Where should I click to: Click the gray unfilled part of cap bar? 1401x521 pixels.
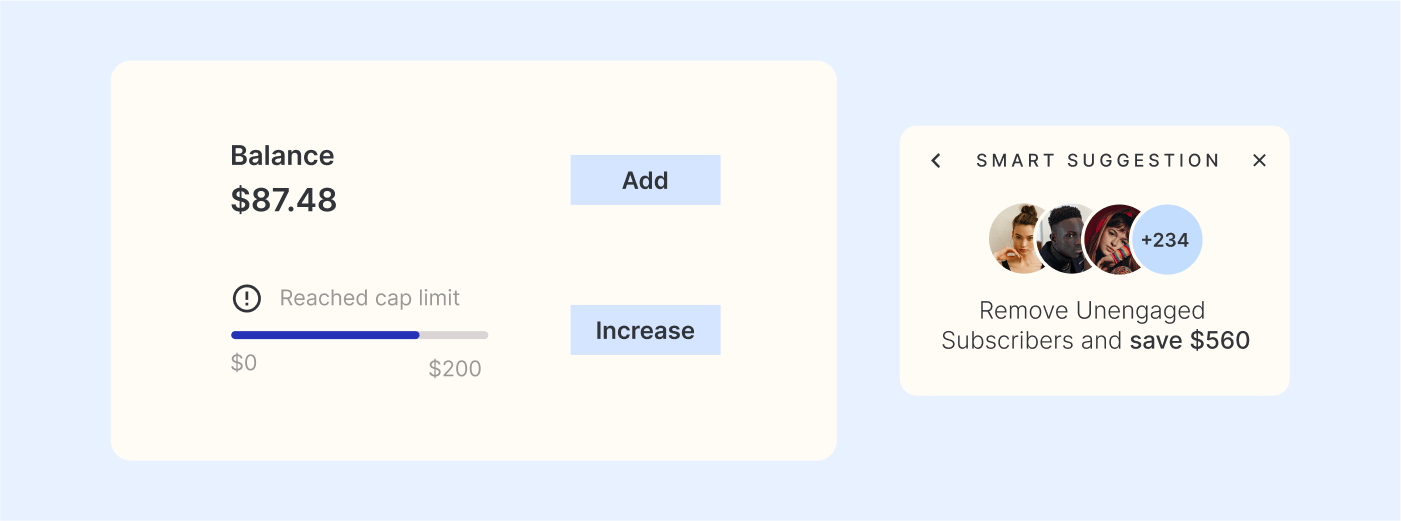click(x=454, y=335)
